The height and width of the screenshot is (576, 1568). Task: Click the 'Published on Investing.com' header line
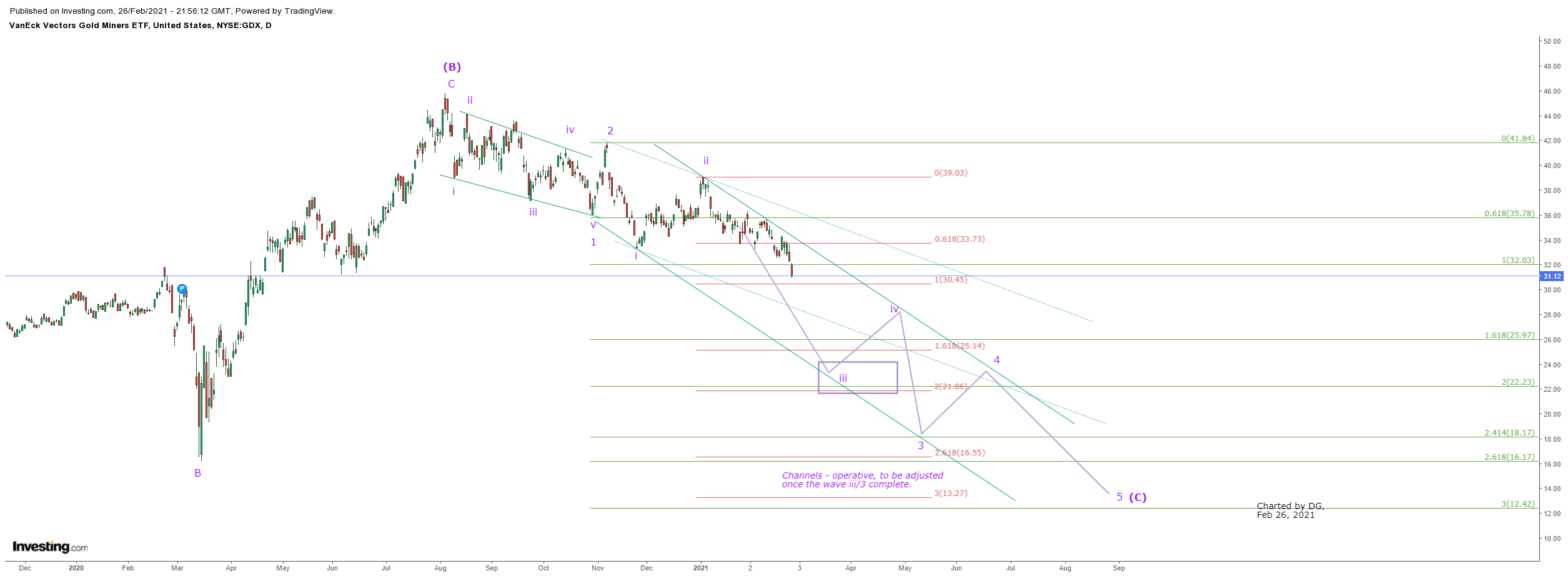pos(172,11)
